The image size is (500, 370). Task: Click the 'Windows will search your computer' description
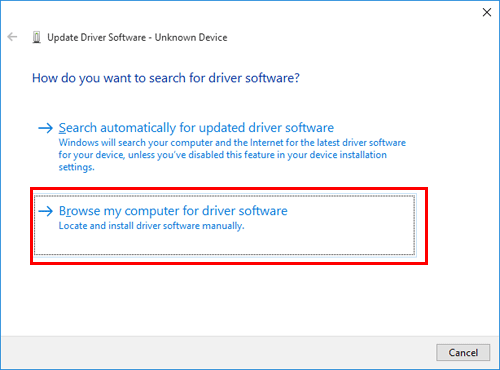tap(232, 155)
